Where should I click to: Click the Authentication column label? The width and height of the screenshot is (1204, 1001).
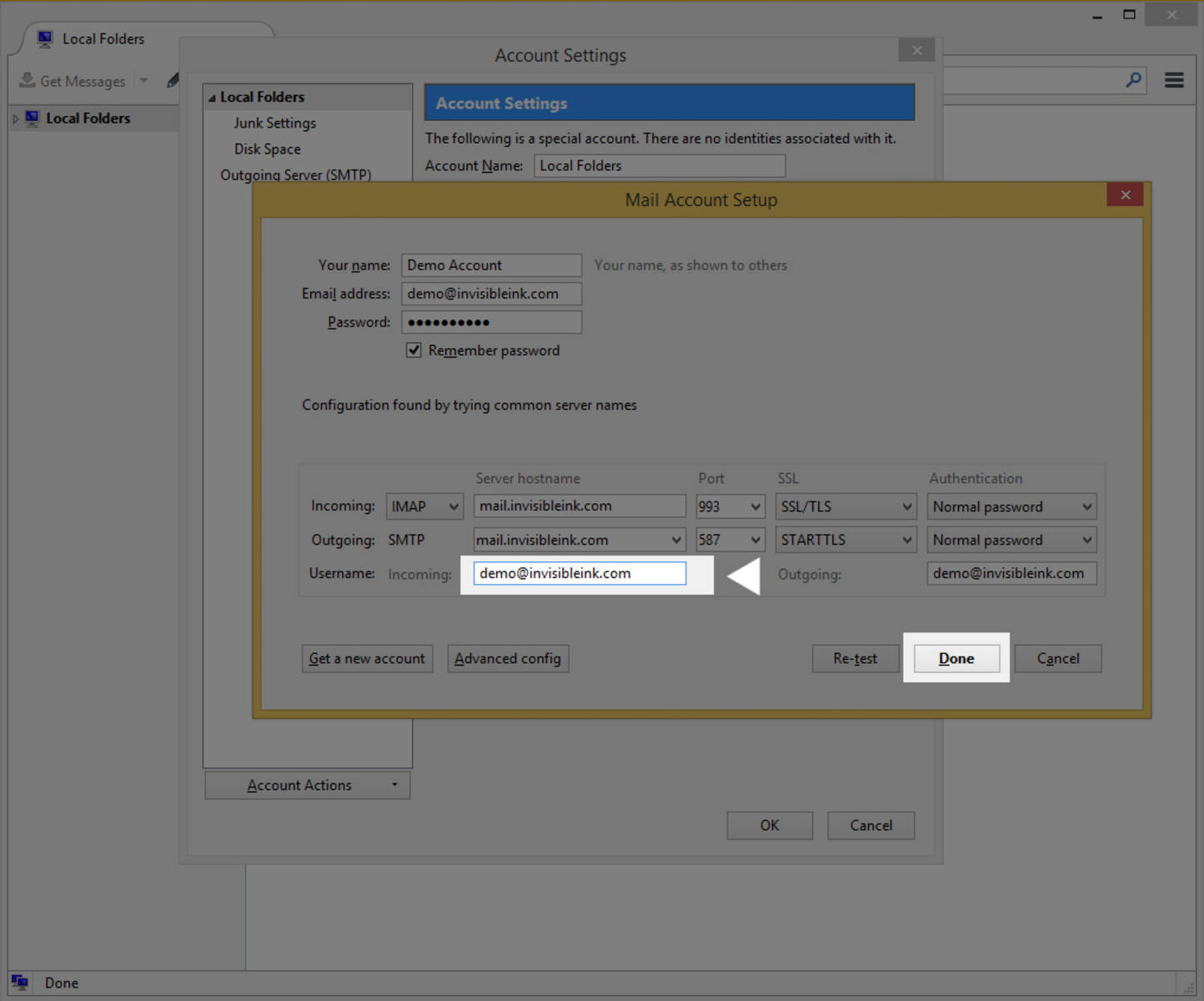coord(976,478)
